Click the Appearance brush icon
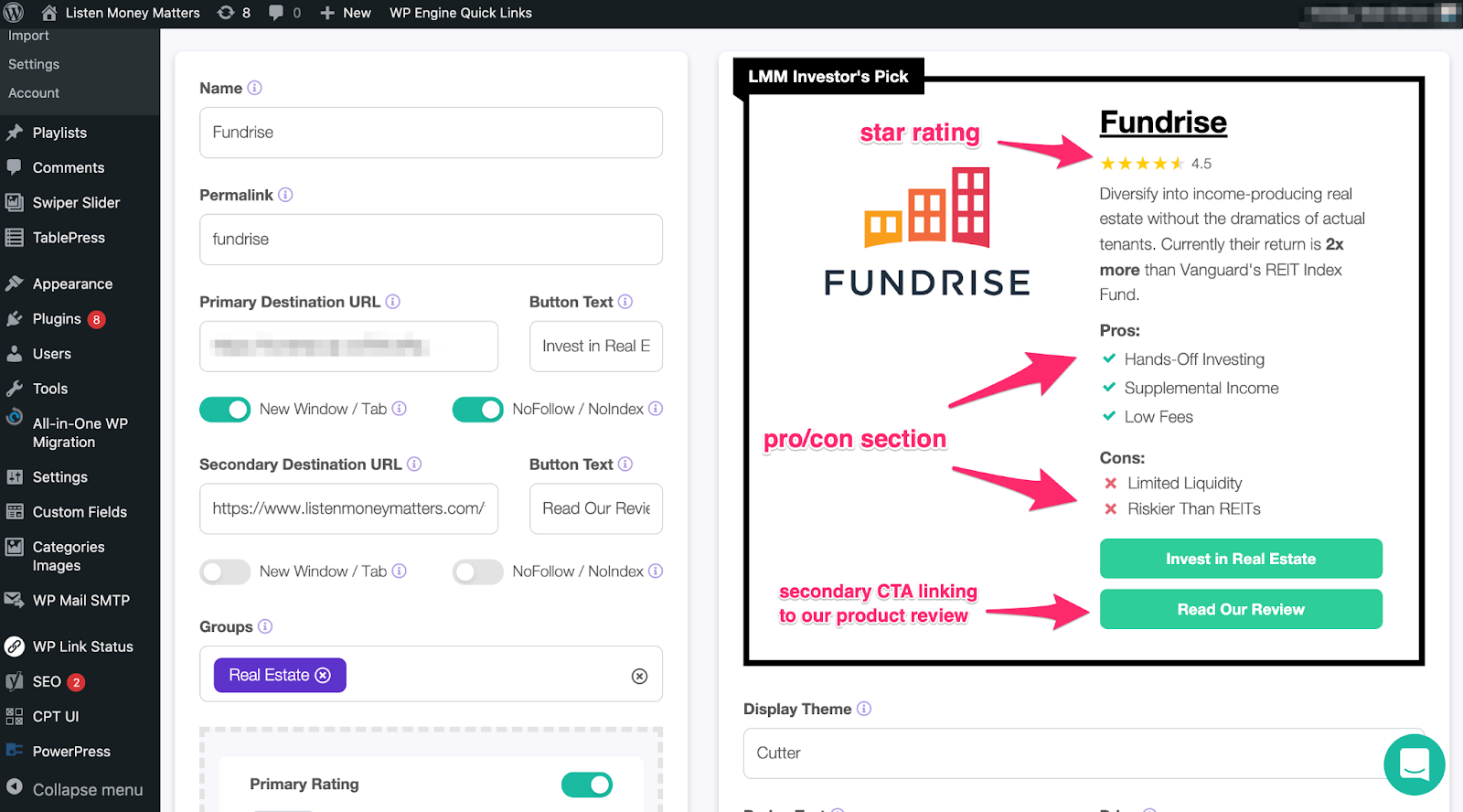 tap(14, 283)
